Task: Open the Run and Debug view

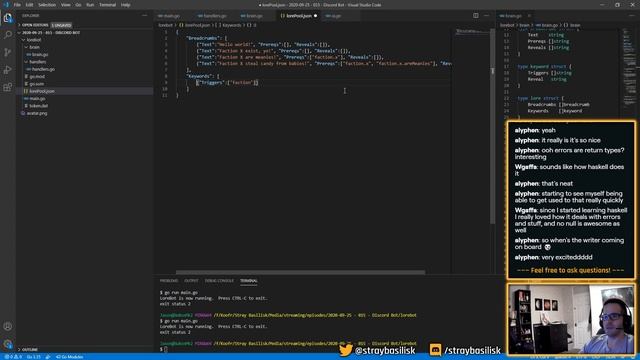Action: tap(8, 70)
